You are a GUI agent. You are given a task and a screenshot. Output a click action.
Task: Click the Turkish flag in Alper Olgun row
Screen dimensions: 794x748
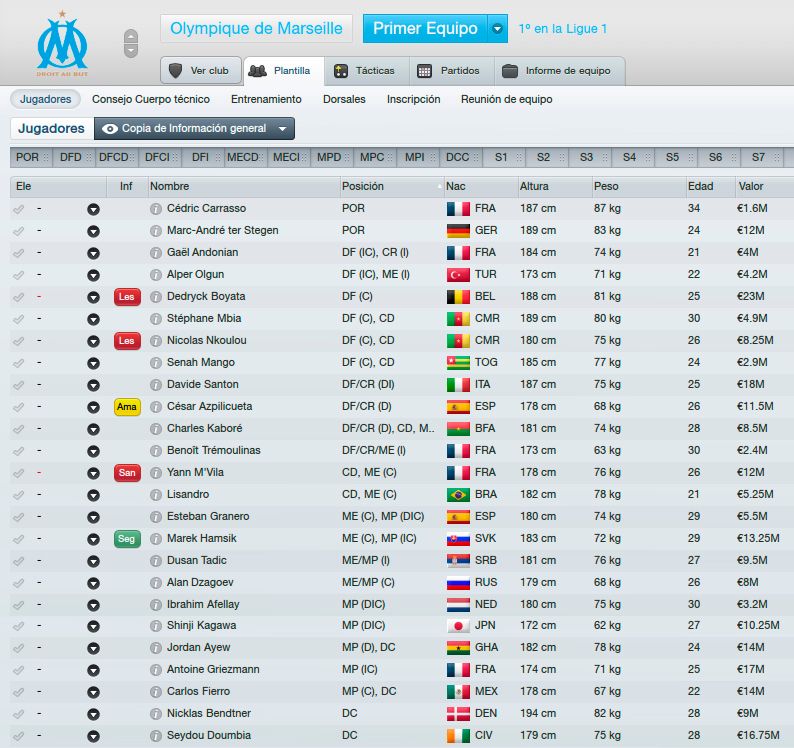point(458,275)
